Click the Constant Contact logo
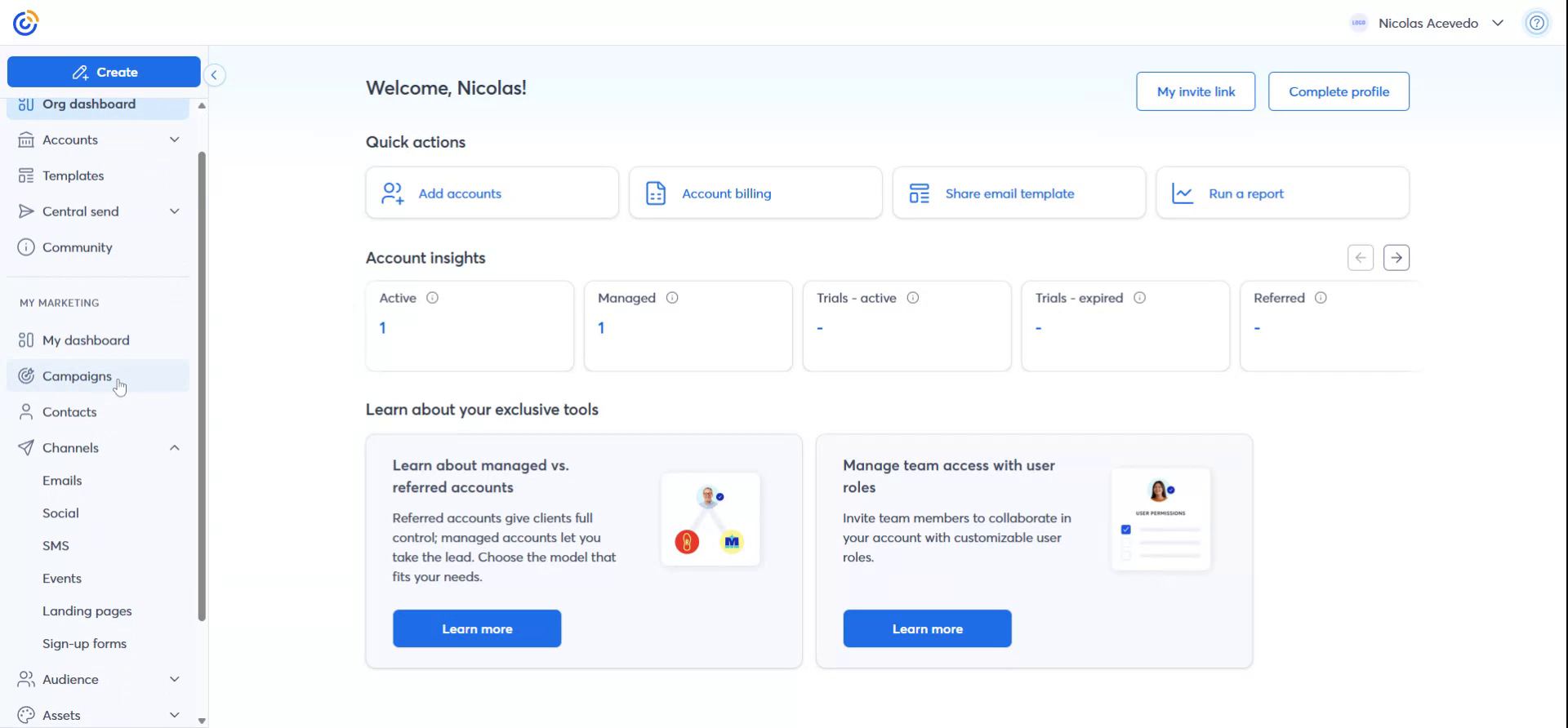 tap(25, 23)
